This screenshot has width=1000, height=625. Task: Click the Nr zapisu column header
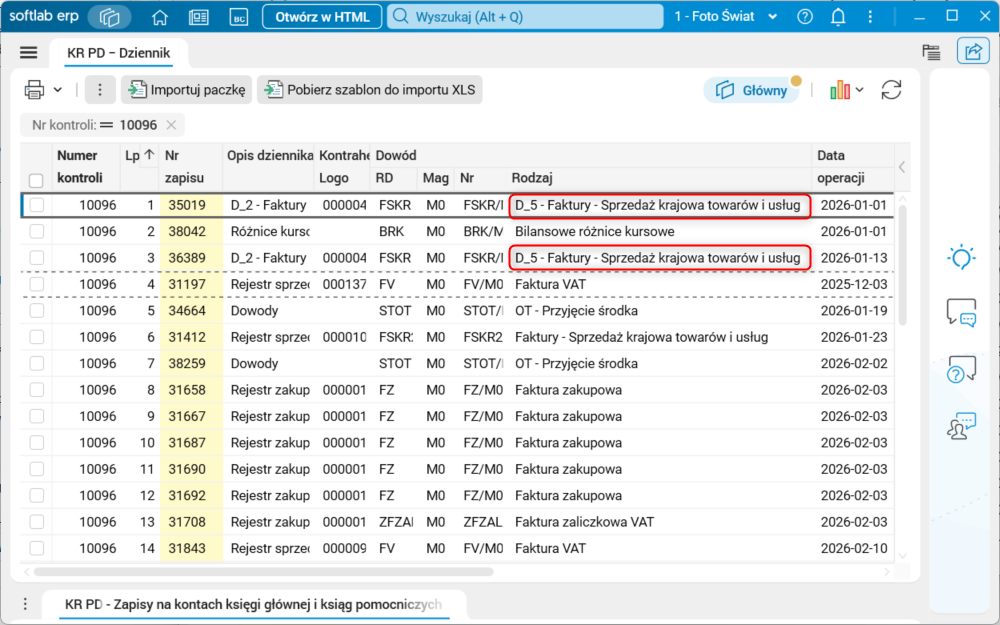point(190,166)
